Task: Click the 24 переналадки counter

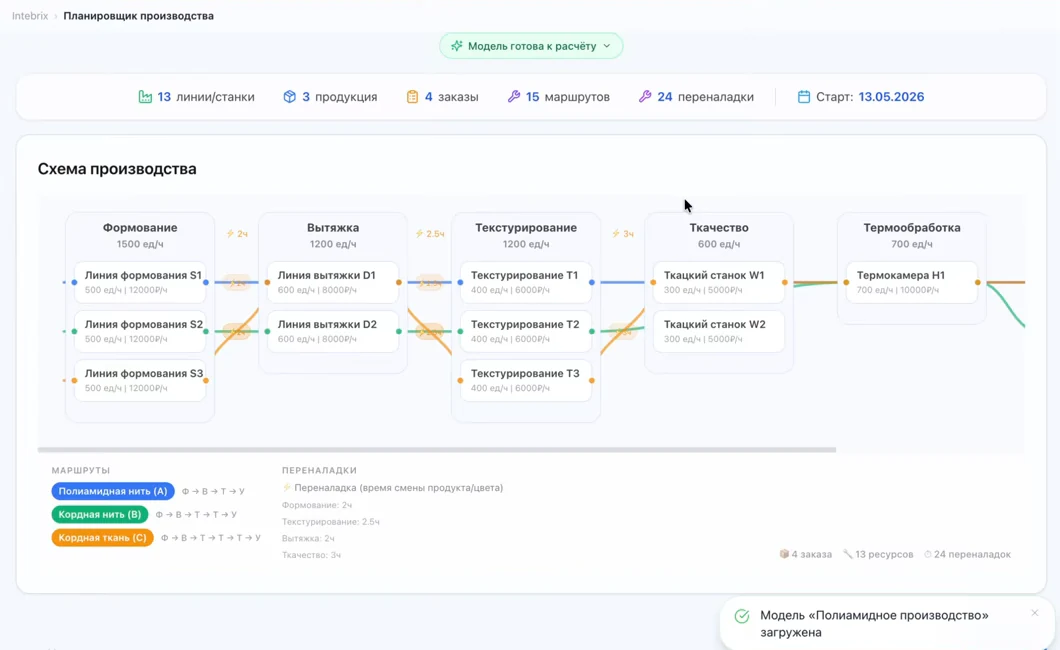Action: [x=696, y=97]
